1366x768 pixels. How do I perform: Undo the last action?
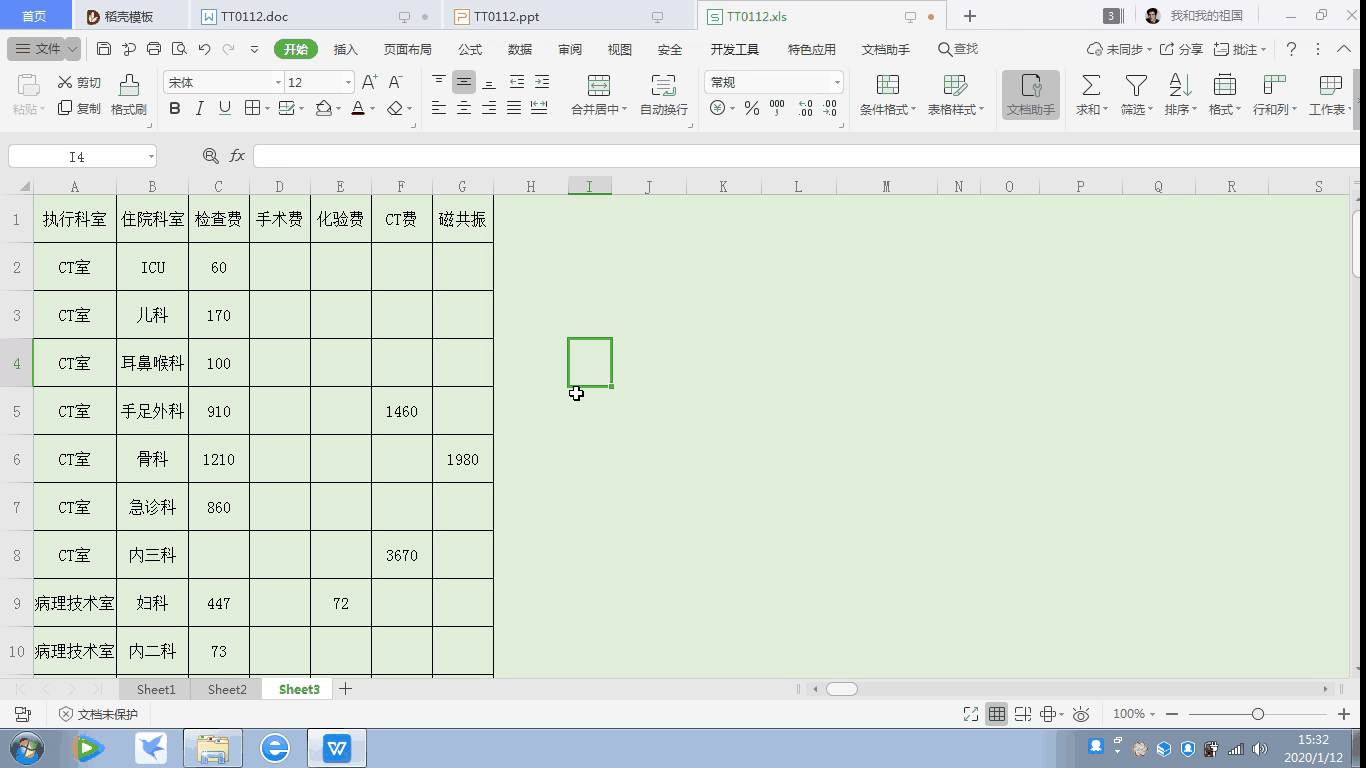click(x=204, y=49)
